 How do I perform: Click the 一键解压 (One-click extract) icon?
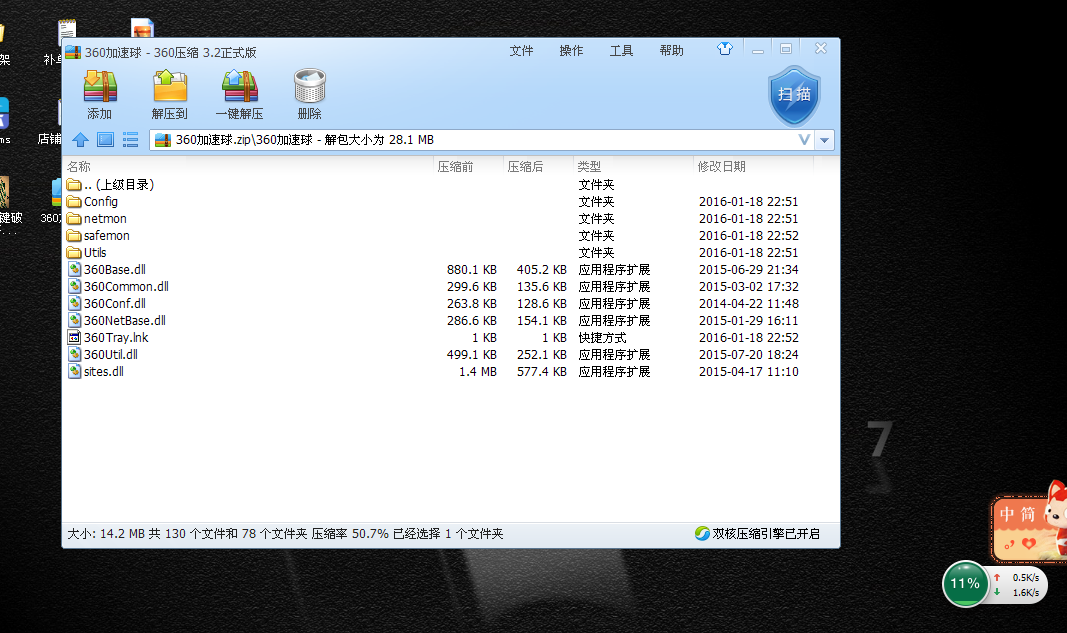(240, 86)
